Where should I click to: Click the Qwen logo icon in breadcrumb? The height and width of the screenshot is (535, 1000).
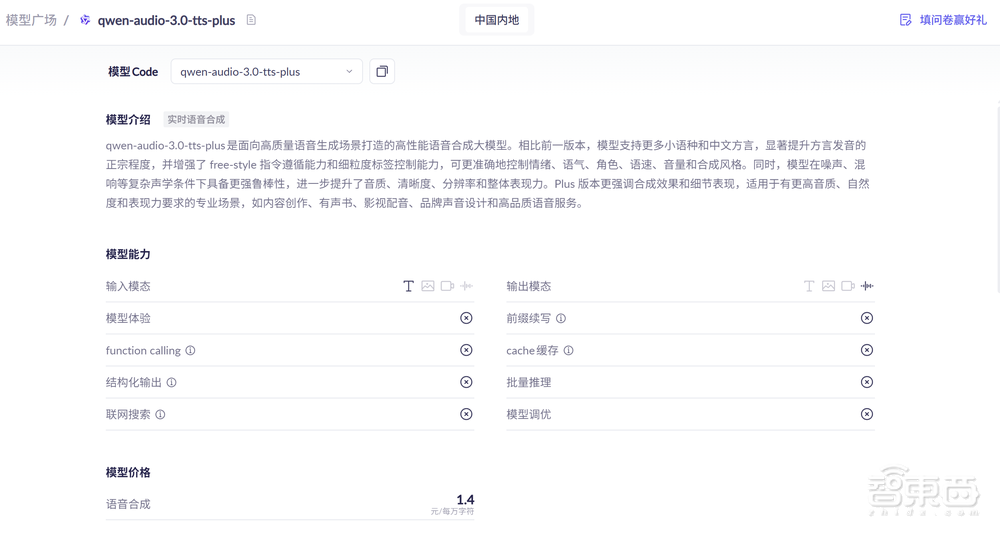(85, 20)
